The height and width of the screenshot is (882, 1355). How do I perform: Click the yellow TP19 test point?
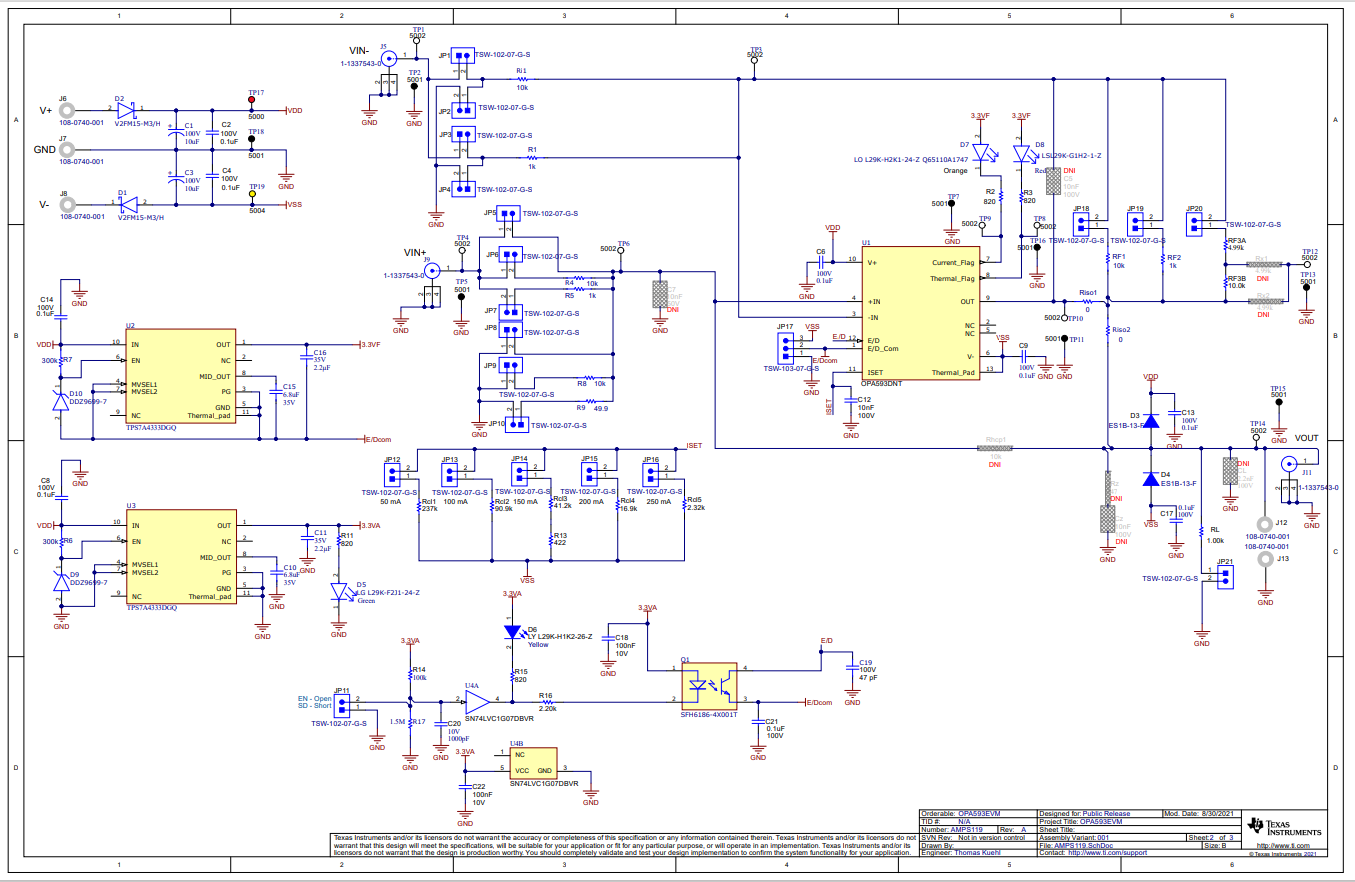click(251, 196)
